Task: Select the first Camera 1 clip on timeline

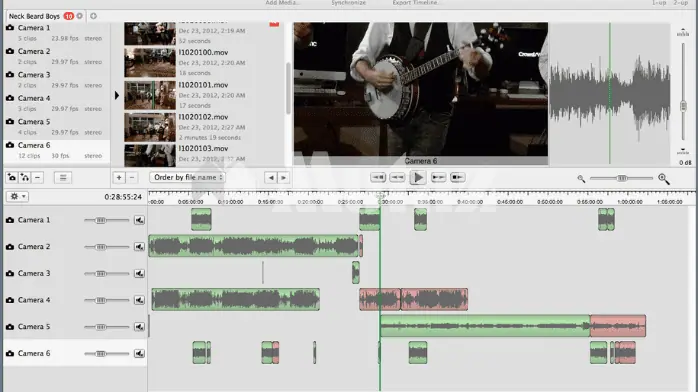Action: pos(201,219)
